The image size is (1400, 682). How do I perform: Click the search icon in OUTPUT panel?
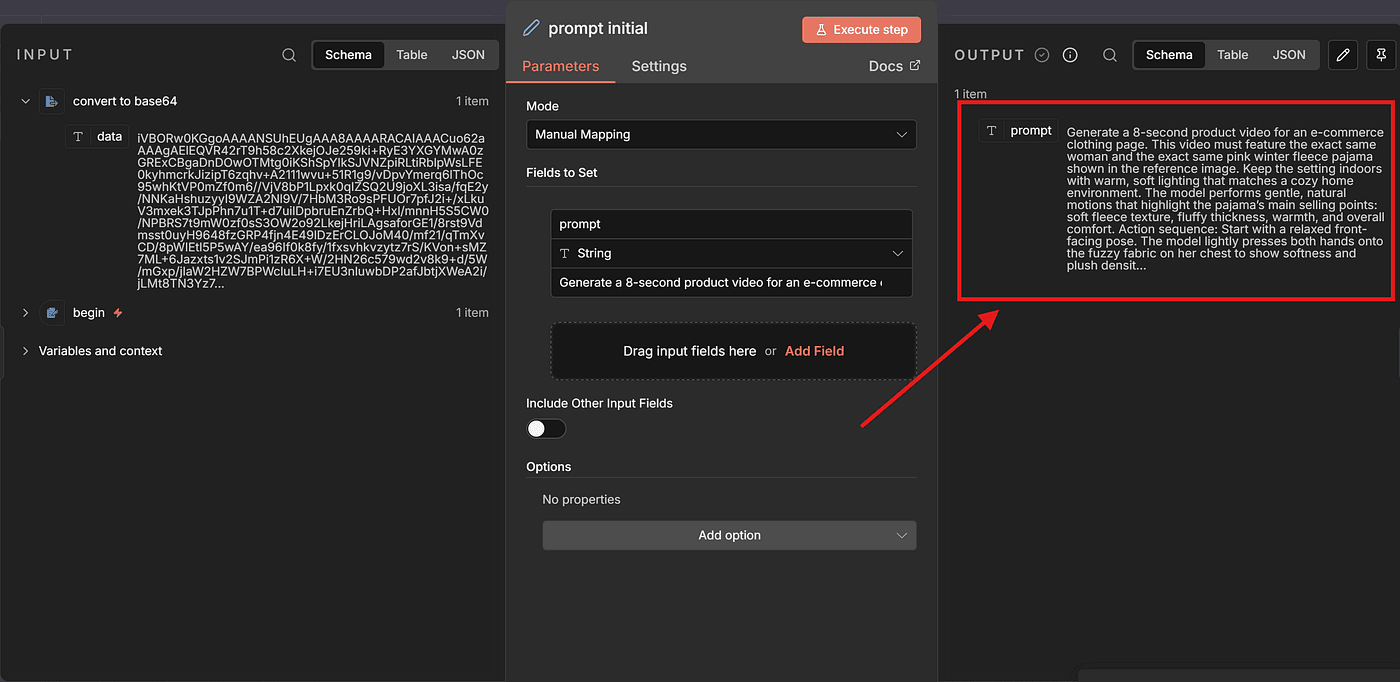click(x=1110, y=55)
